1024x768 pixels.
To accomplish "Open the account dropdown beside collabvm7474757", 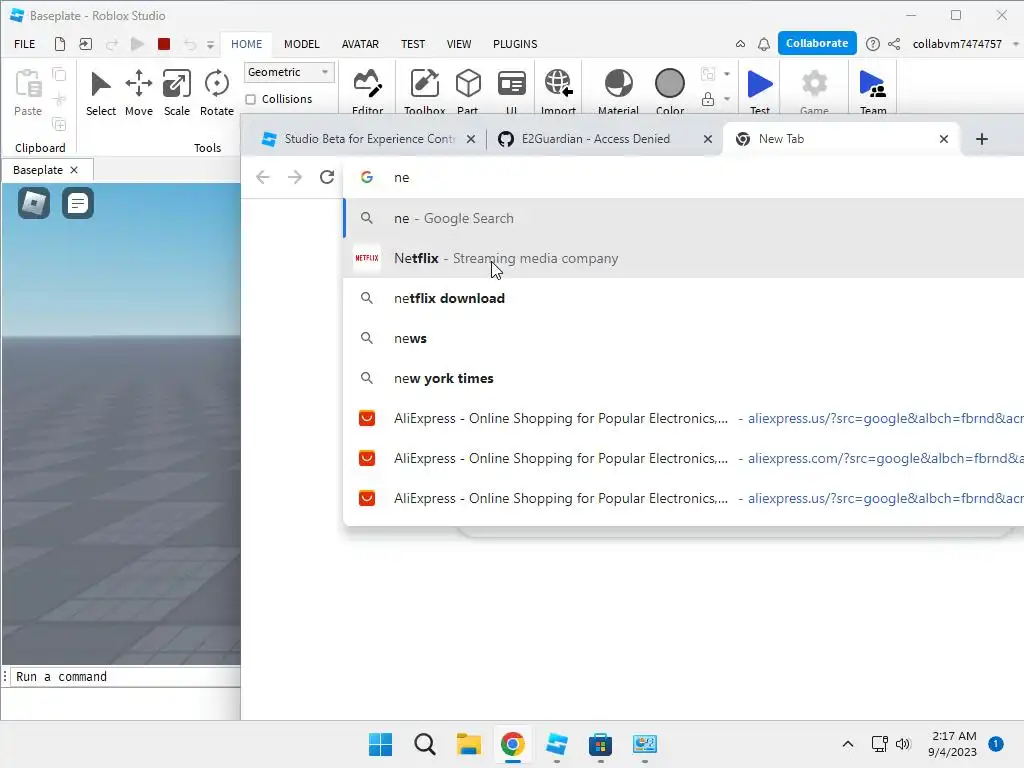I will tap(1015, 44).
